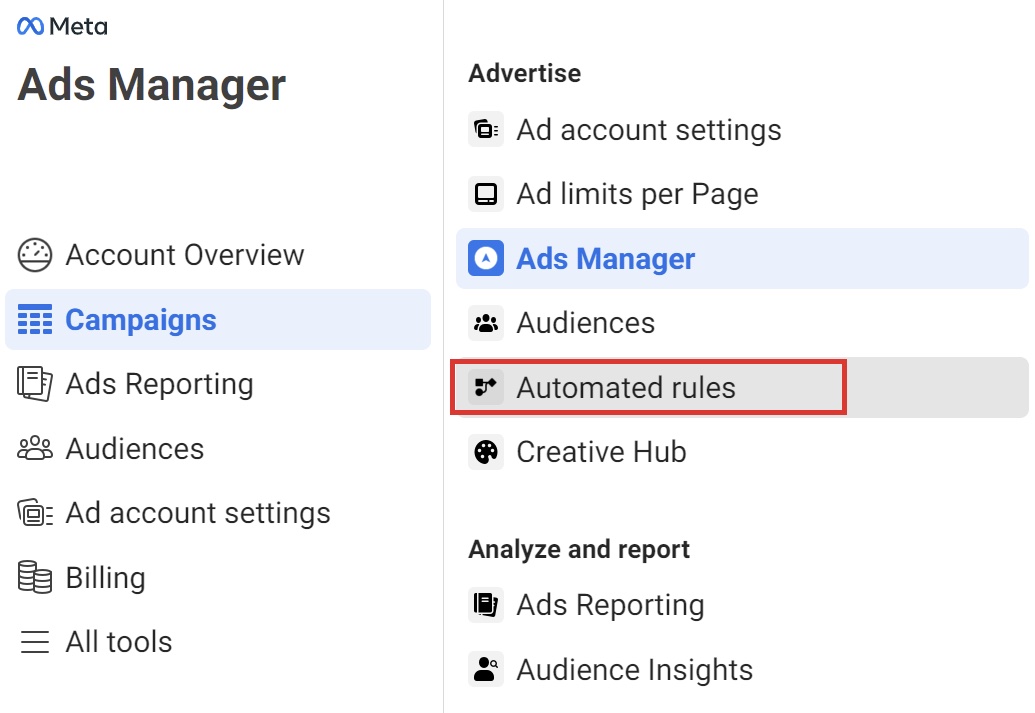Image resolution: width=1035 pixels, height=713 pixels.
Task: Open Ad limits per Page
Action: click(742, 194)
